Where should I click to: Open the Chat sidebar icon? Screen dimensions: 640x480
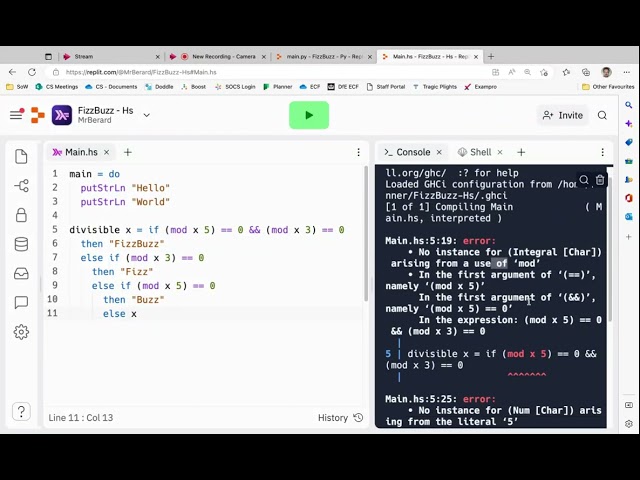21,302
